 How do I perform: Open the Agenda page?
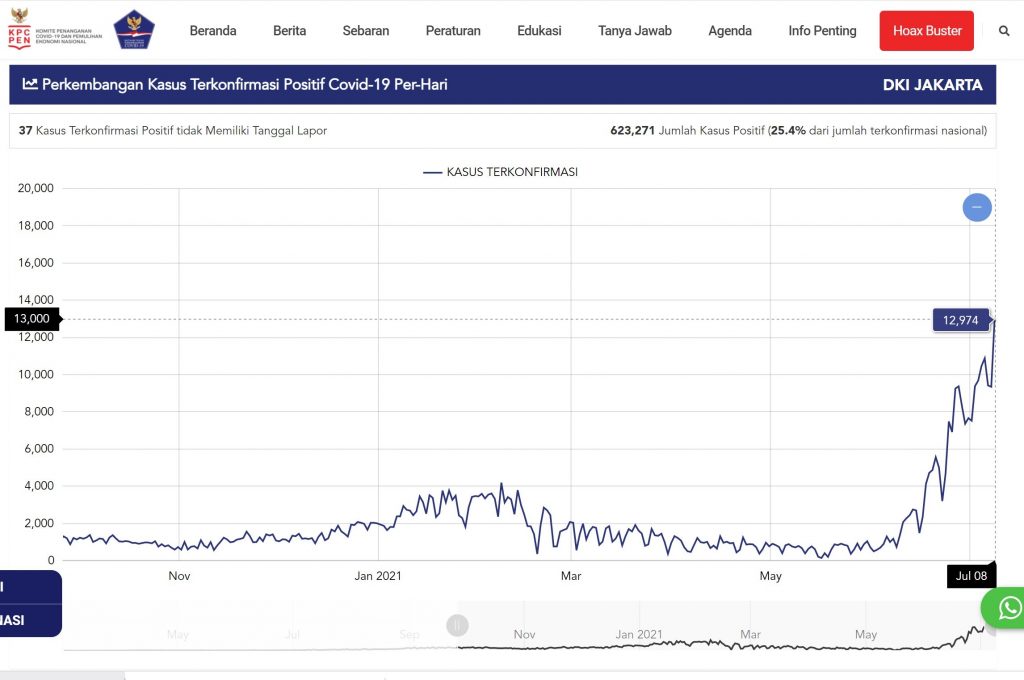[x=730, y=31]
